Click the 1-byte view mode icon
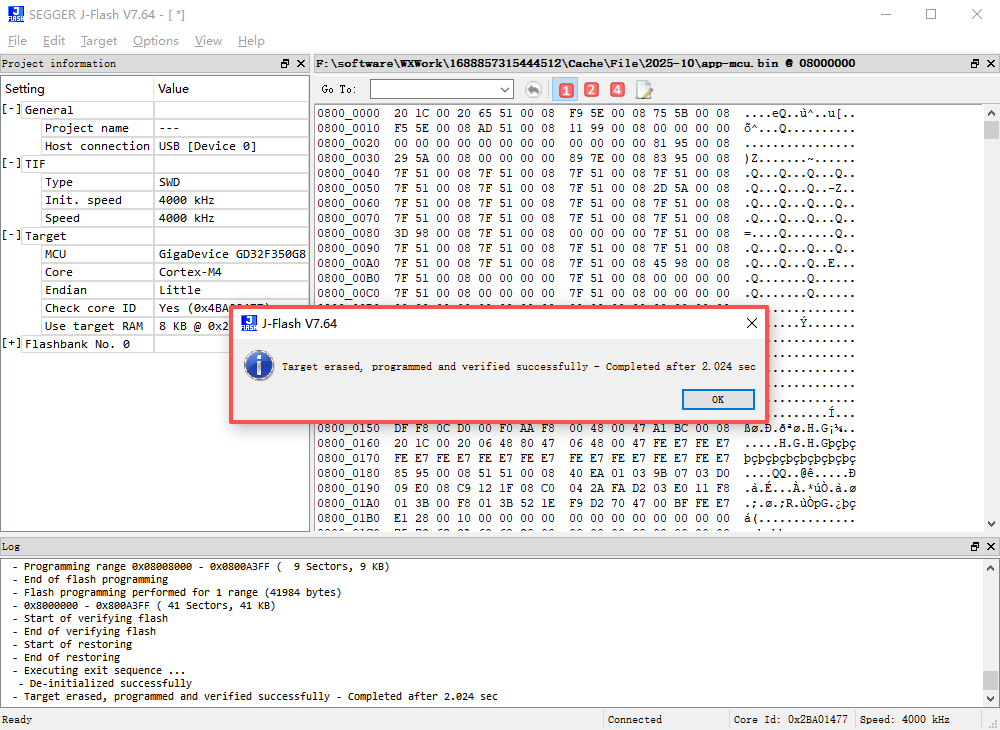Image resolution: width=1000 pixels, height=730 pixels. (x=565, y=90)
